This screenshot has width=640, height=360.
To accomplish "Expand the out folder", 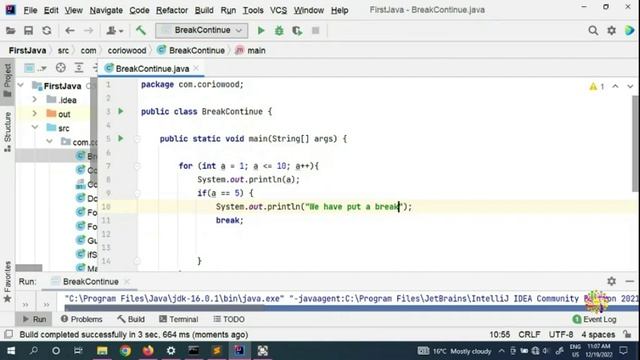I will coord(35,113).
